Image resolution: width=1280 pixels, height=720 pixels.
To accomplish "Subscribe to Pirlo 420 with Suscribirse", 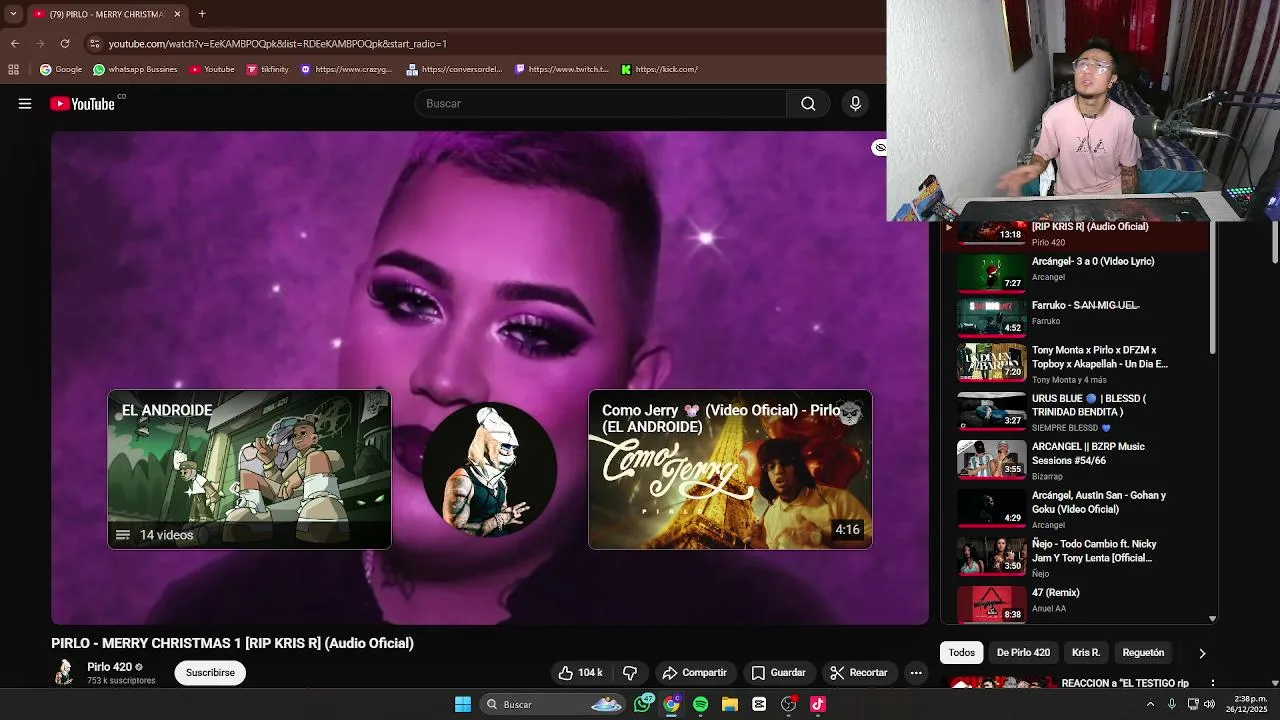I will (x=210, y=673).
